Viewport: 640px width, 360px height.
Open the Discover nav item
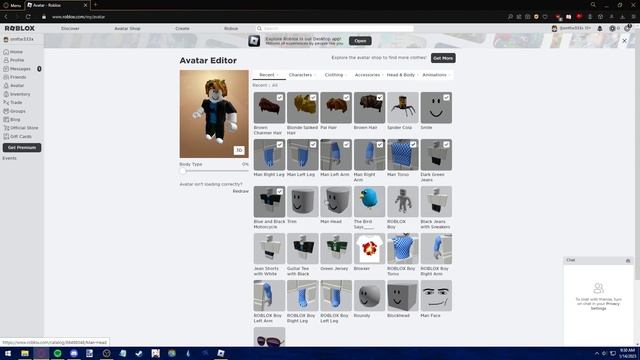[70, 29]
